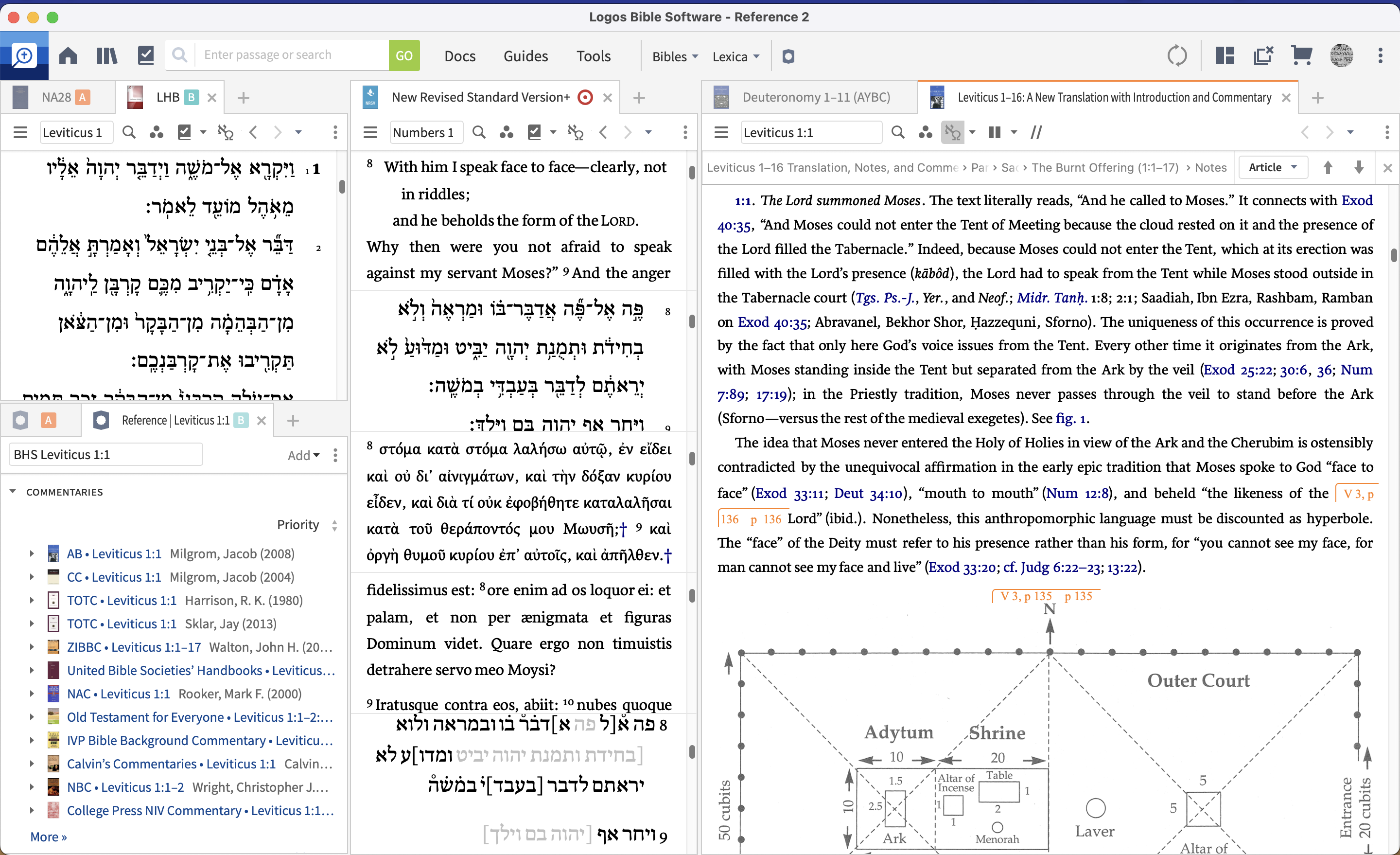1400x855 pixels.
Task: Click the sync refresh icon in top toolbar
Action: [1177, 56]
